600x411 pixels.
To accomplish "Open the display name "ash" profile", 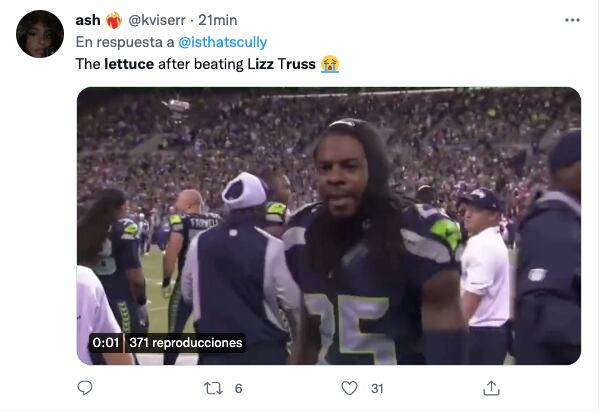I will tap(87, 20).
